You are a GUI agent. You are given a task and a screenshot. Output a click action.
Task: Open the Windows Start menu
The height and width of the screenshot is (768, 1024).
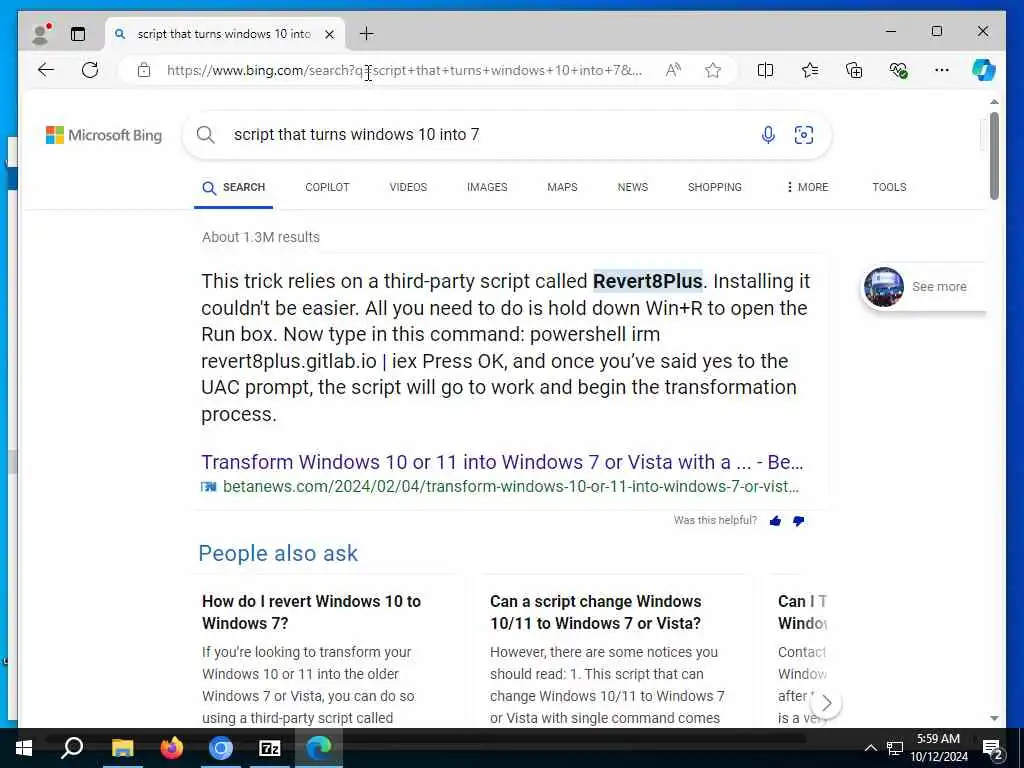pos(24,748)
